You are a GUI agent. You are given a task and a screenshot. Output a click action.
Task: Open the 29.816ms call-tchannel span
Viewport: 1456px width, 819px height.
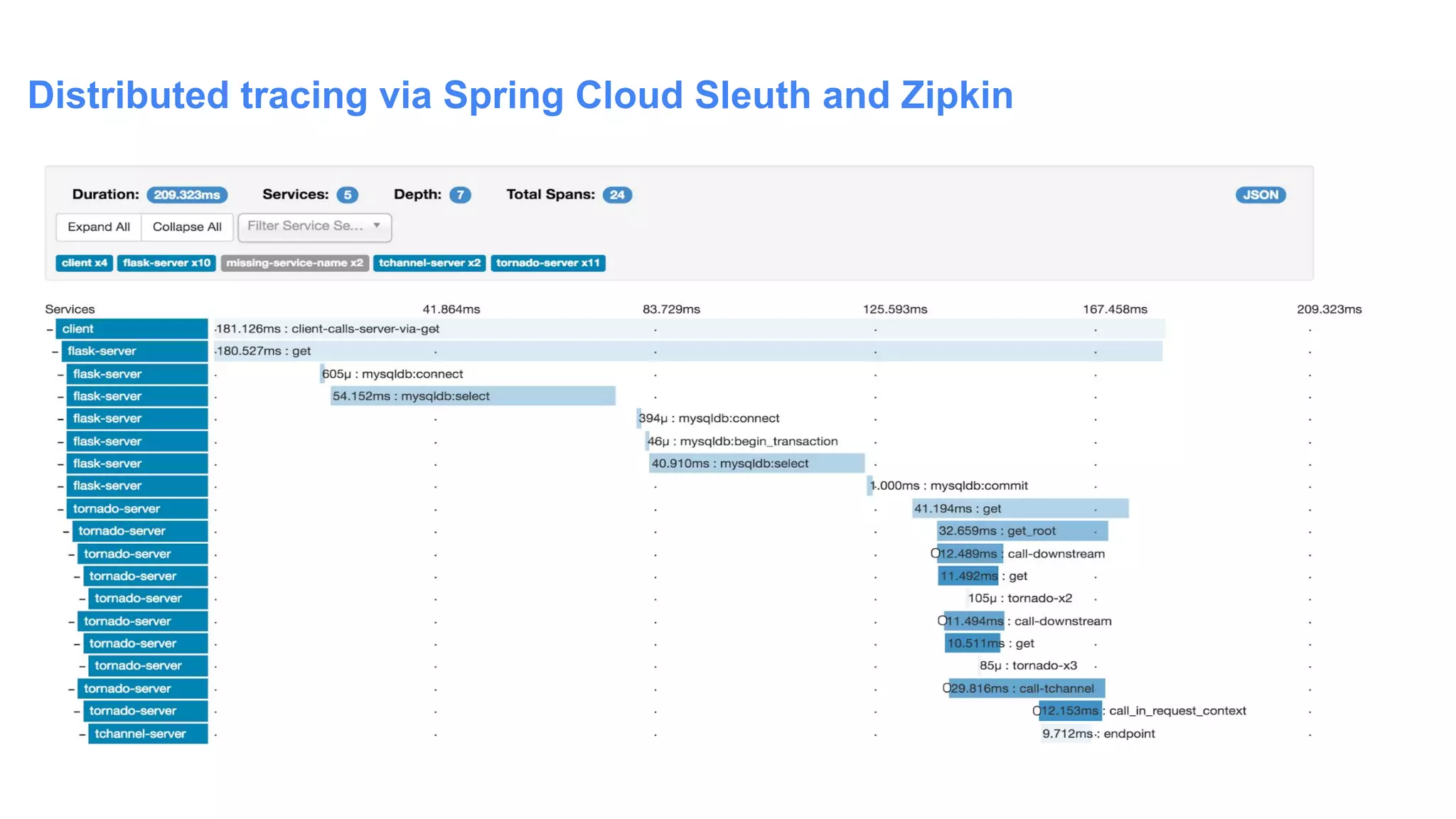tap(1027, 689)
